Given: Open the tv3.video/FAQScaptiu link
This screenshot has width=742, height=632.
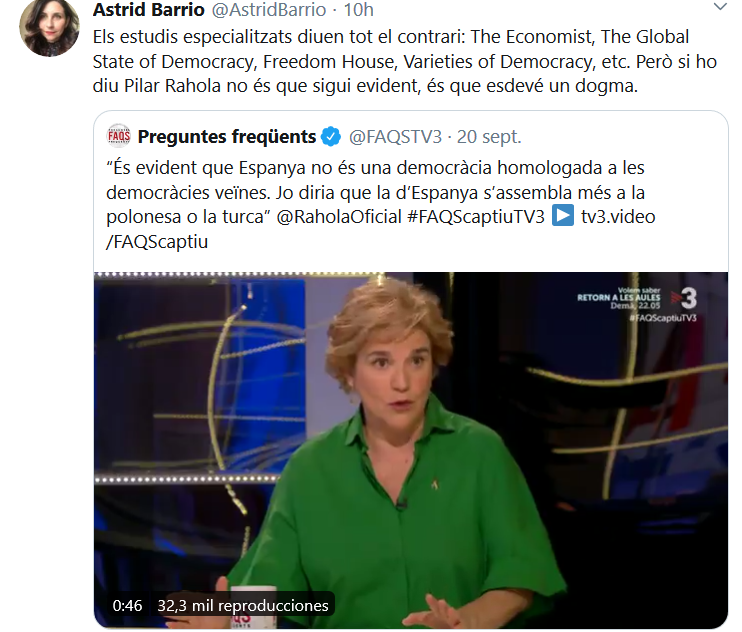Looking at the screenshot, I should [x=380, y=229].
